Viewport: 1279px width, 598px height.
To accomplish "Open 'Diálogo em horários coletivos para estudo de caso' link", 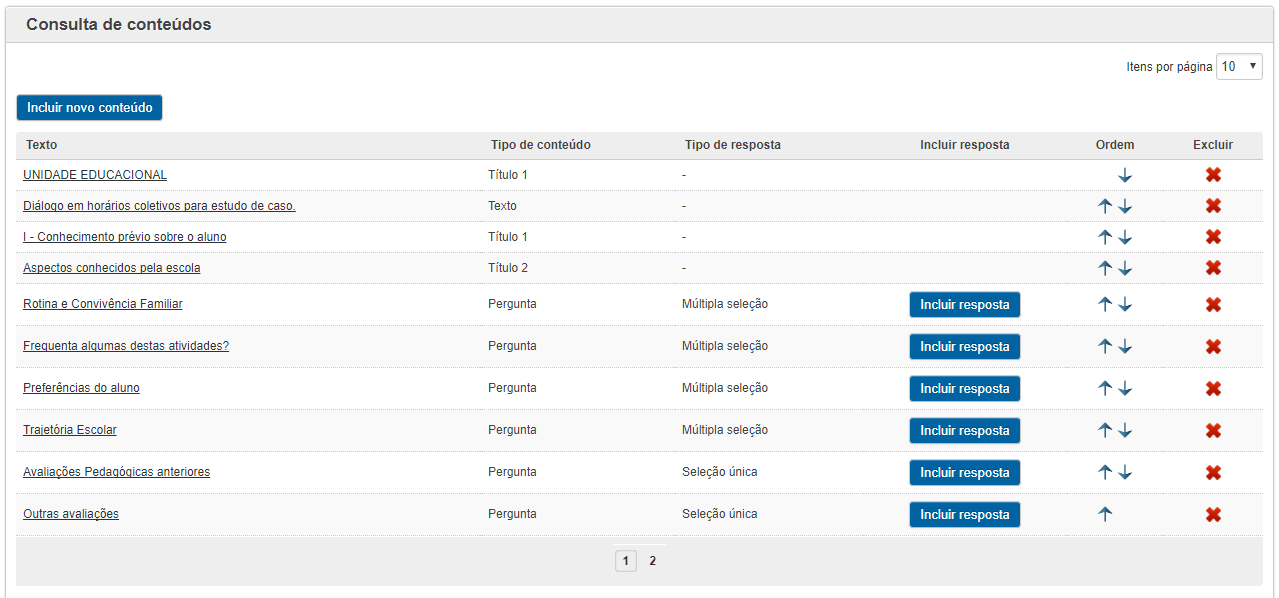I will [159, 206].
